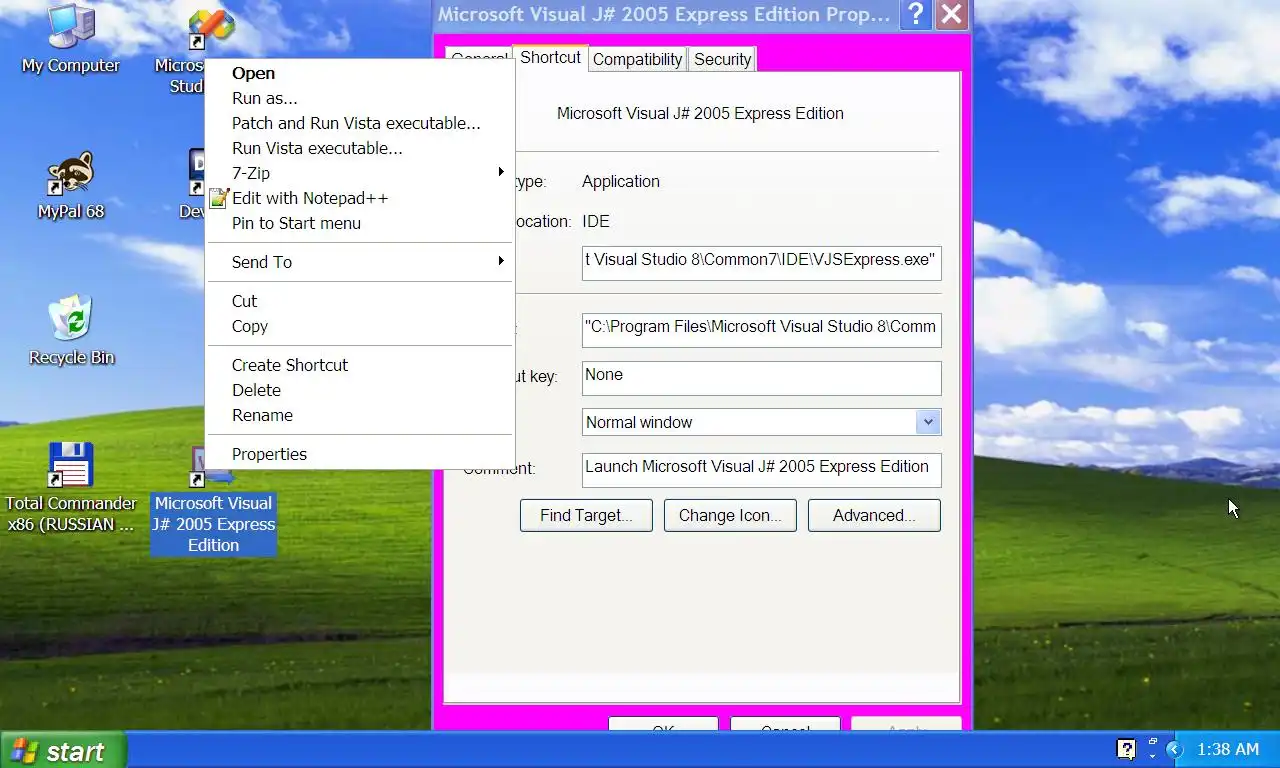Viewport: 1280px width, 768px height.
Task: Choose Pin to Start menu
Action: 360,223
